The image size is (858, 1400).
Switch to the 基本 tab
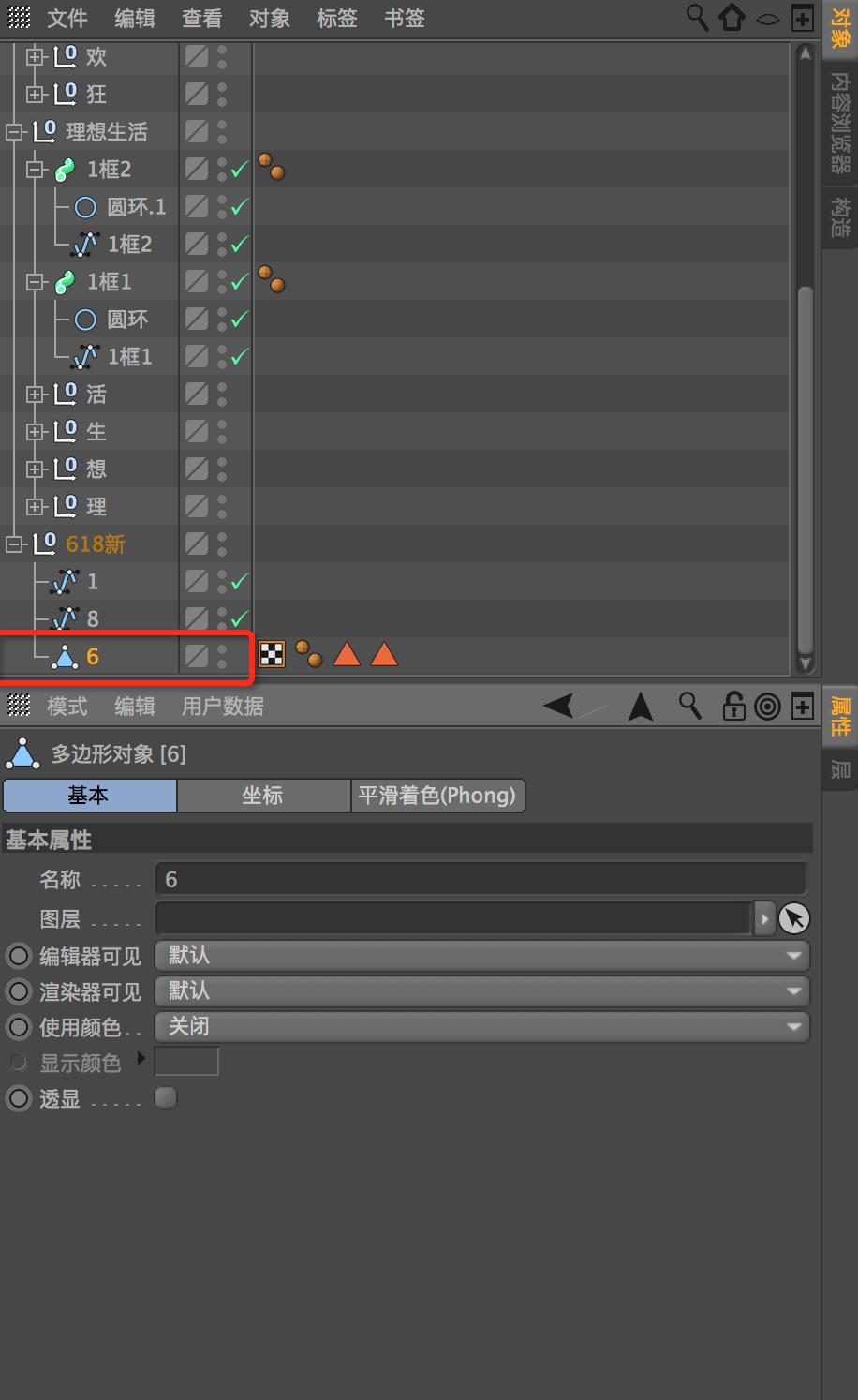pyautogui.click(x=90, y=796)
